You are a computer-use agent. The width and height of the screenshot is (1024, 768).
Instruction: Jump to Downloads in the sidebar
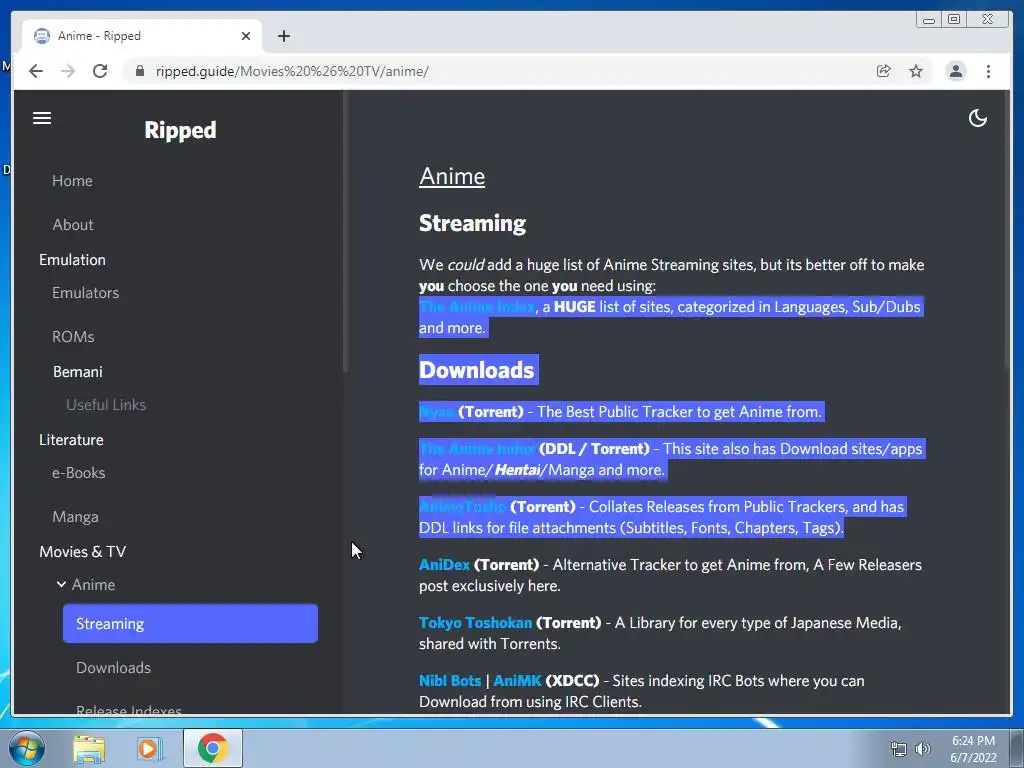(x=113, y=667)
